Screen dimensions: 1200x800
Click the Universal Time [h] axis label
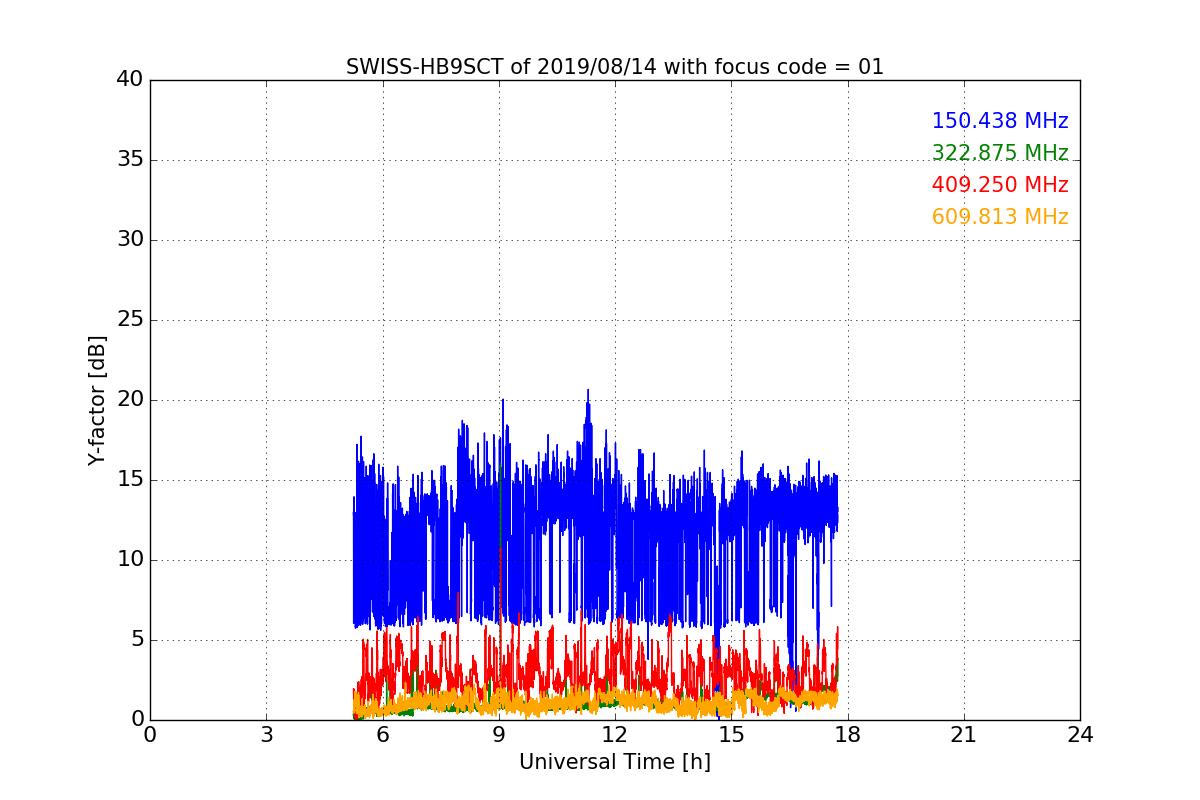[614, 762]
